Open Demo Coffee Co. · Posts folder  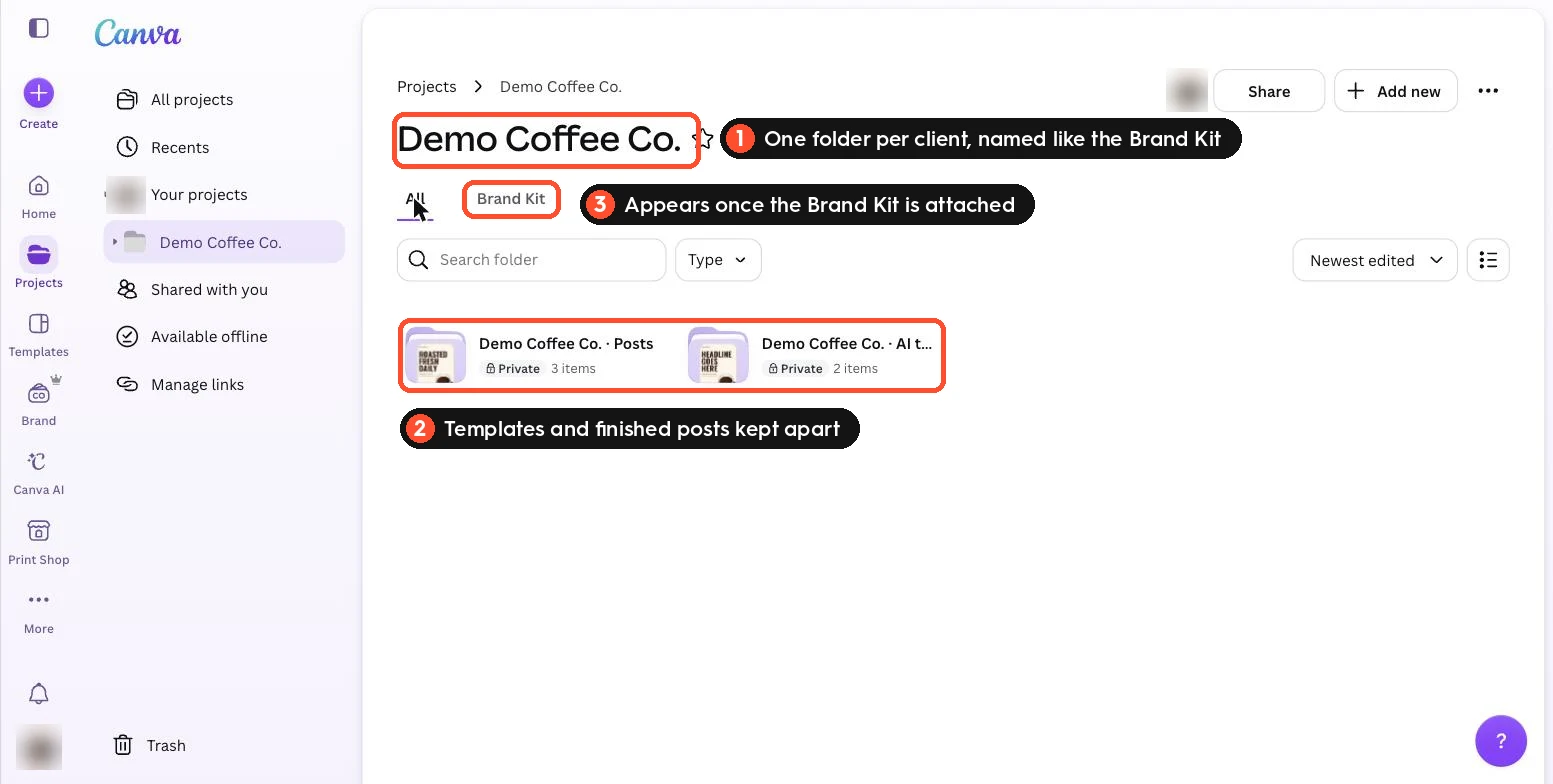coord(531,355)
